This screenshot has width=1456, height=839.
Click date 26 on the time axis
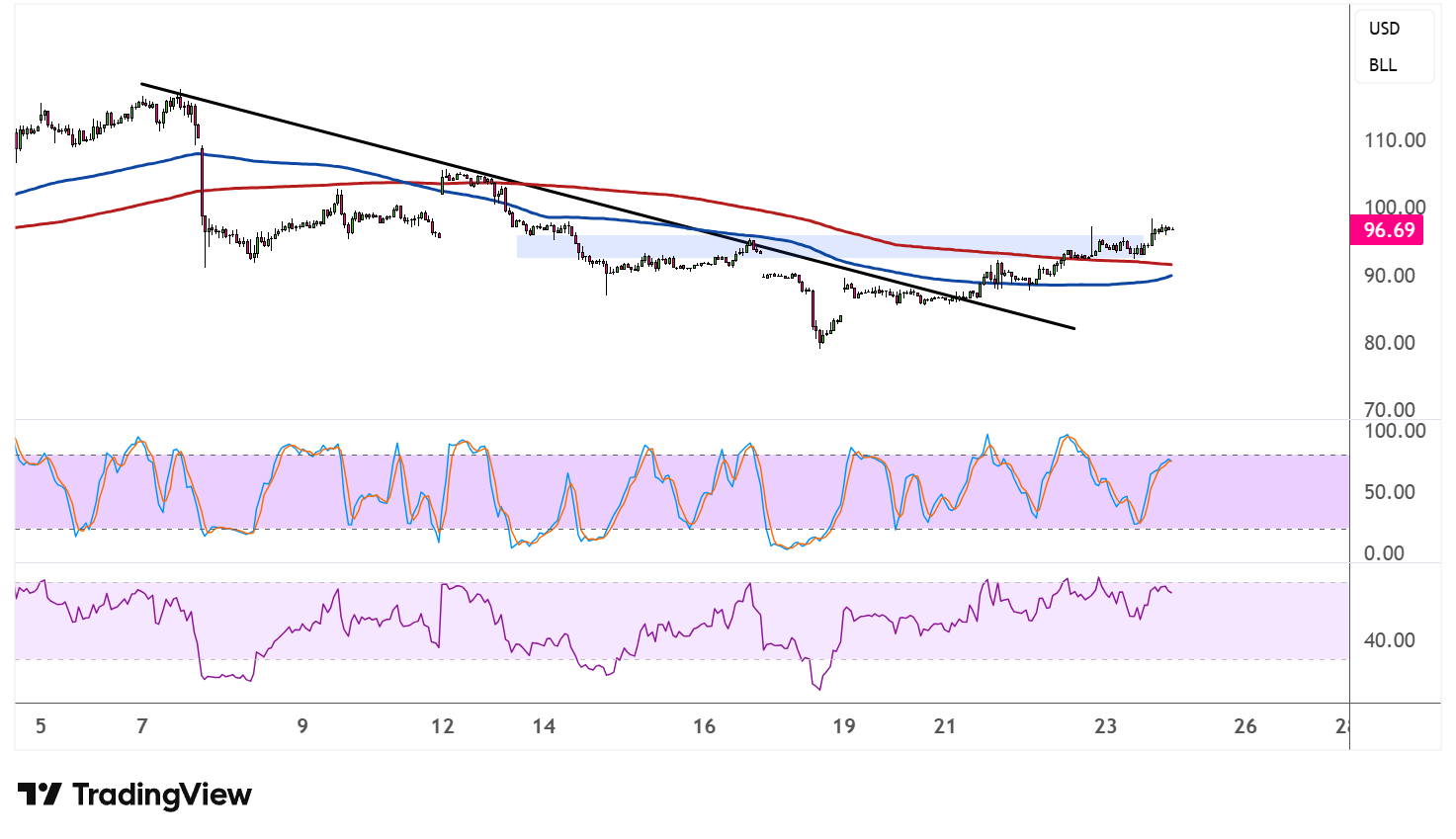1245,726
